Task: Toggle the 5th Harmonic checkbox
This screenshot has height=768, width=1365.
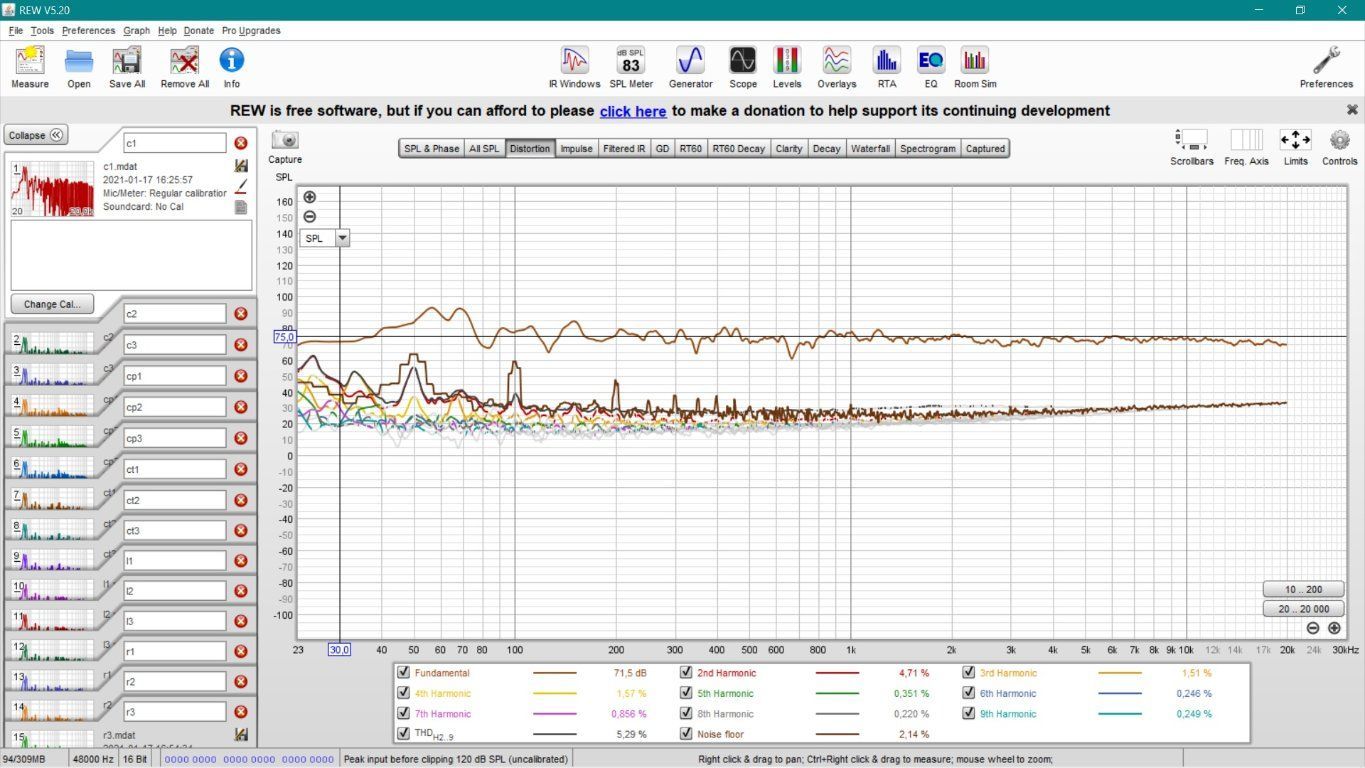Action: (686, 693)
